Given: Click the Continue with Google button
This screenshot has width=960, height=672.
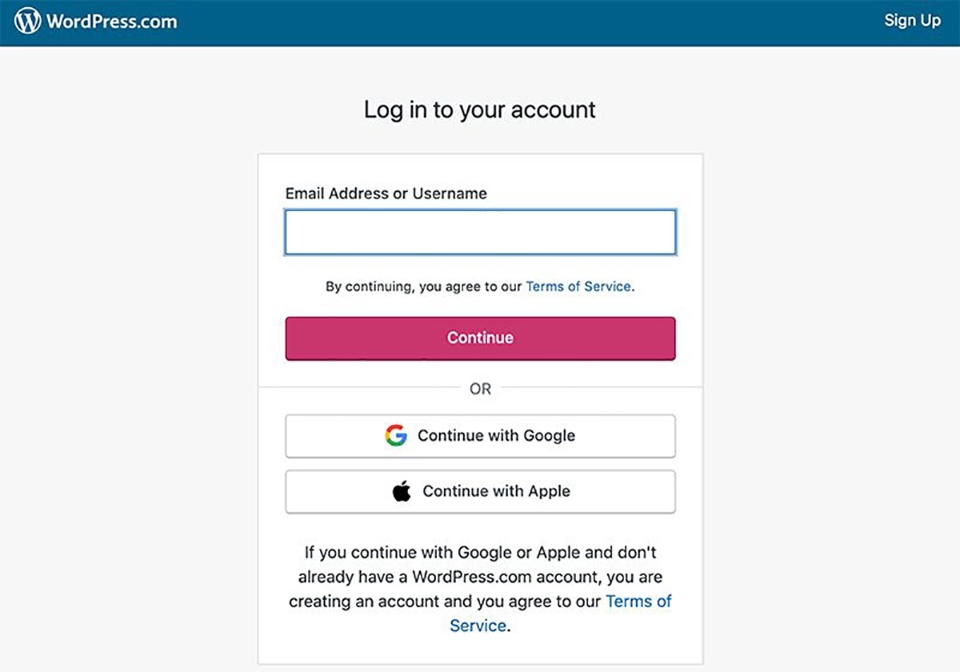Looking at the screenshot, I should click(x=480, y=435).
